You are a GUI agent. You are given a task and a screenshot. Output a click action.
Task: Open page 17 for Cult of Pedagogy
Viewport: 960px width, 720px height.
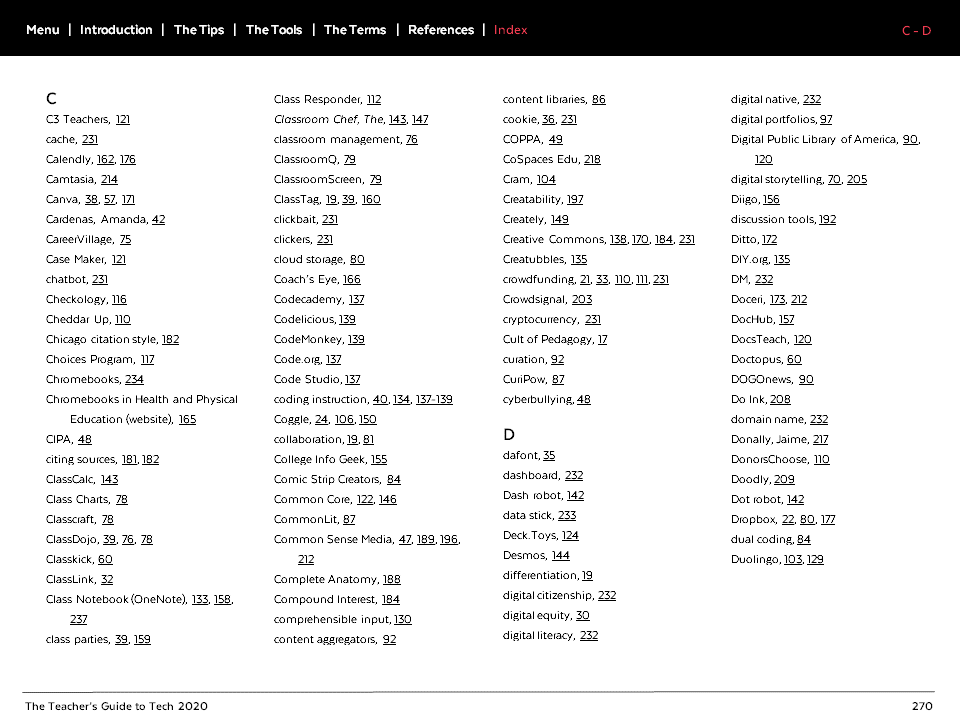602,339
